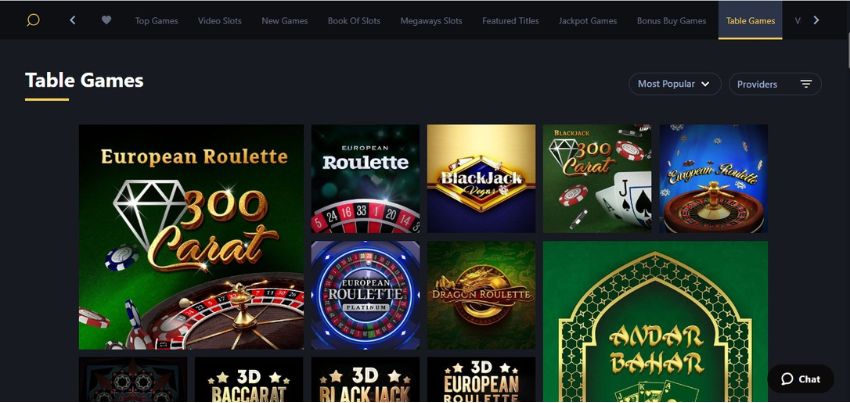The image size is (850, 403).
Task: Click the Providers filter lines icon
Action: (806, 84)
